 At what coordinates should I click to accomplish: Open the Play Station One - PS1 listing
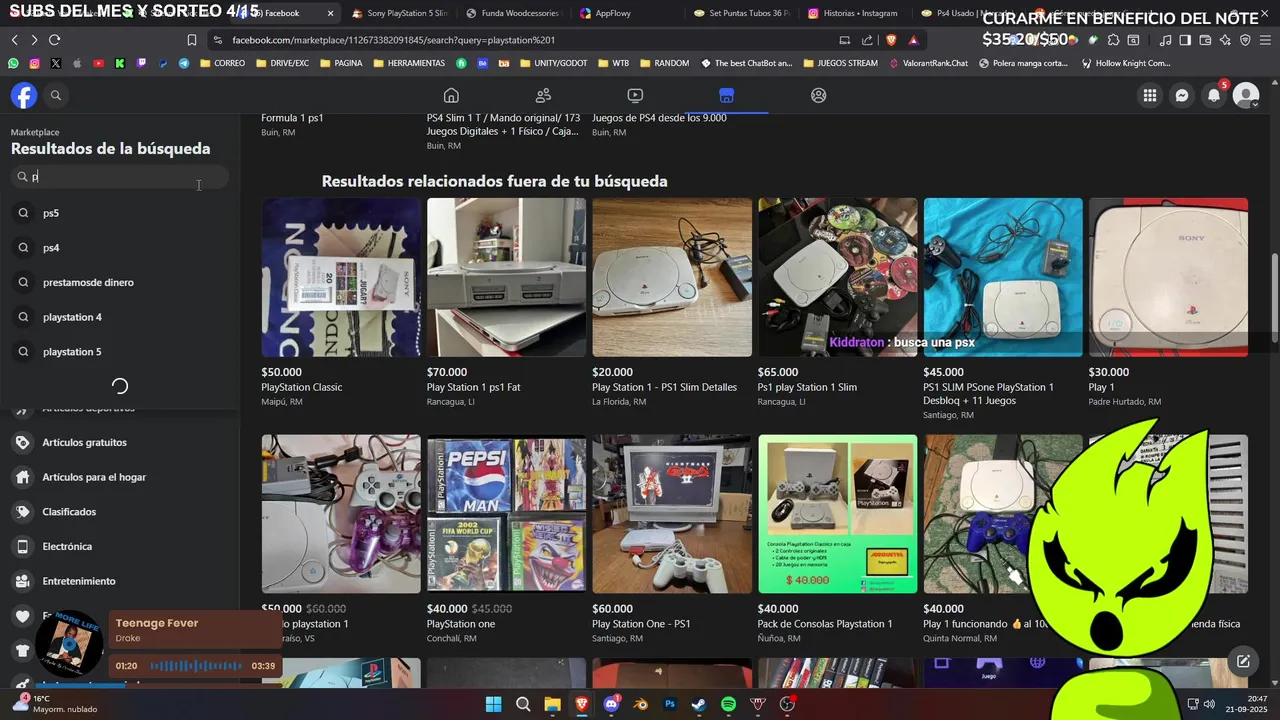pyautogui.click(x=672, y=514)
